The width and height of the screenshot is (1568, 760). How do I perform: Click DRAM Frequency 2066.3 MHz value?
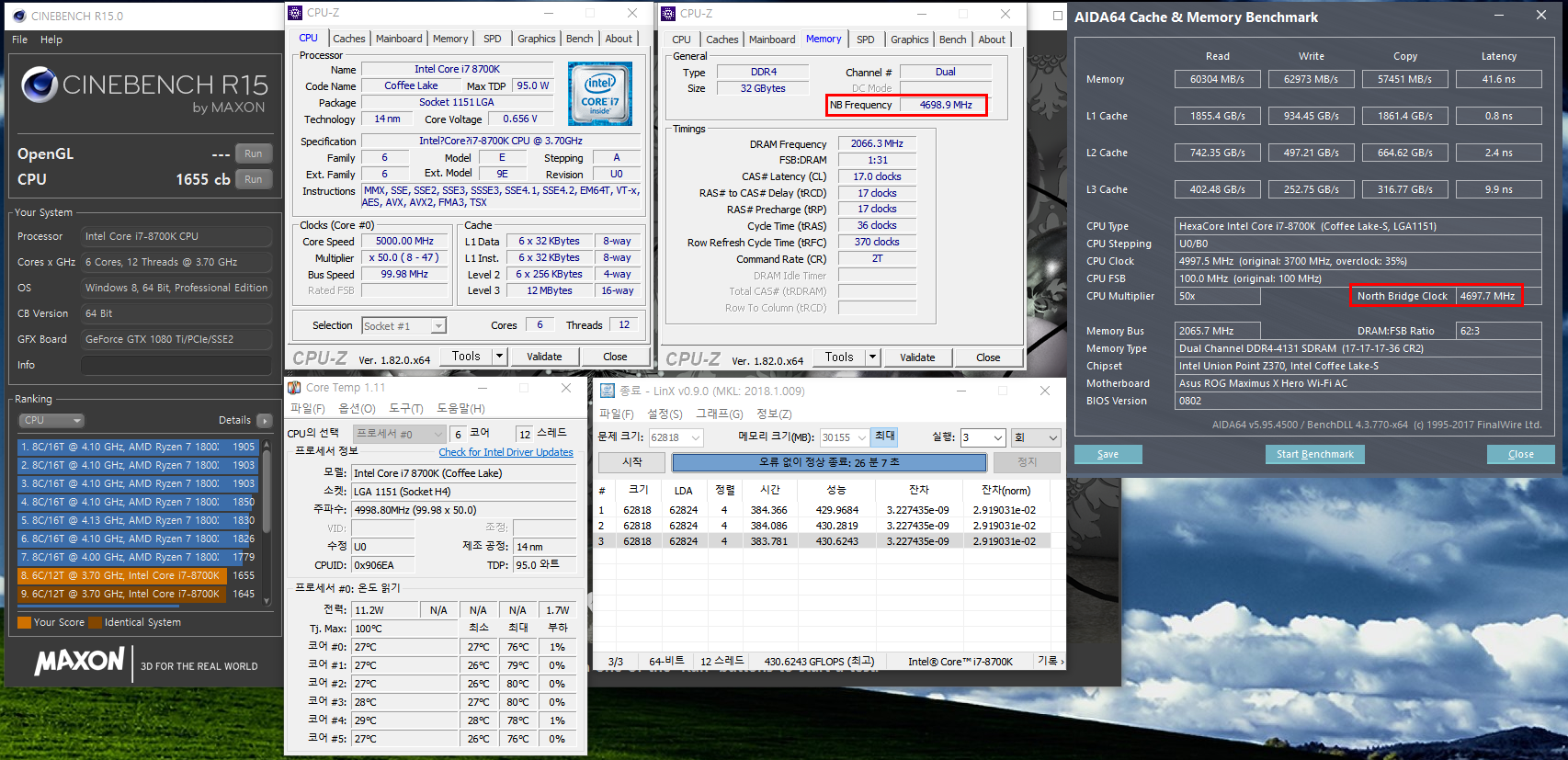coord(877,143)
